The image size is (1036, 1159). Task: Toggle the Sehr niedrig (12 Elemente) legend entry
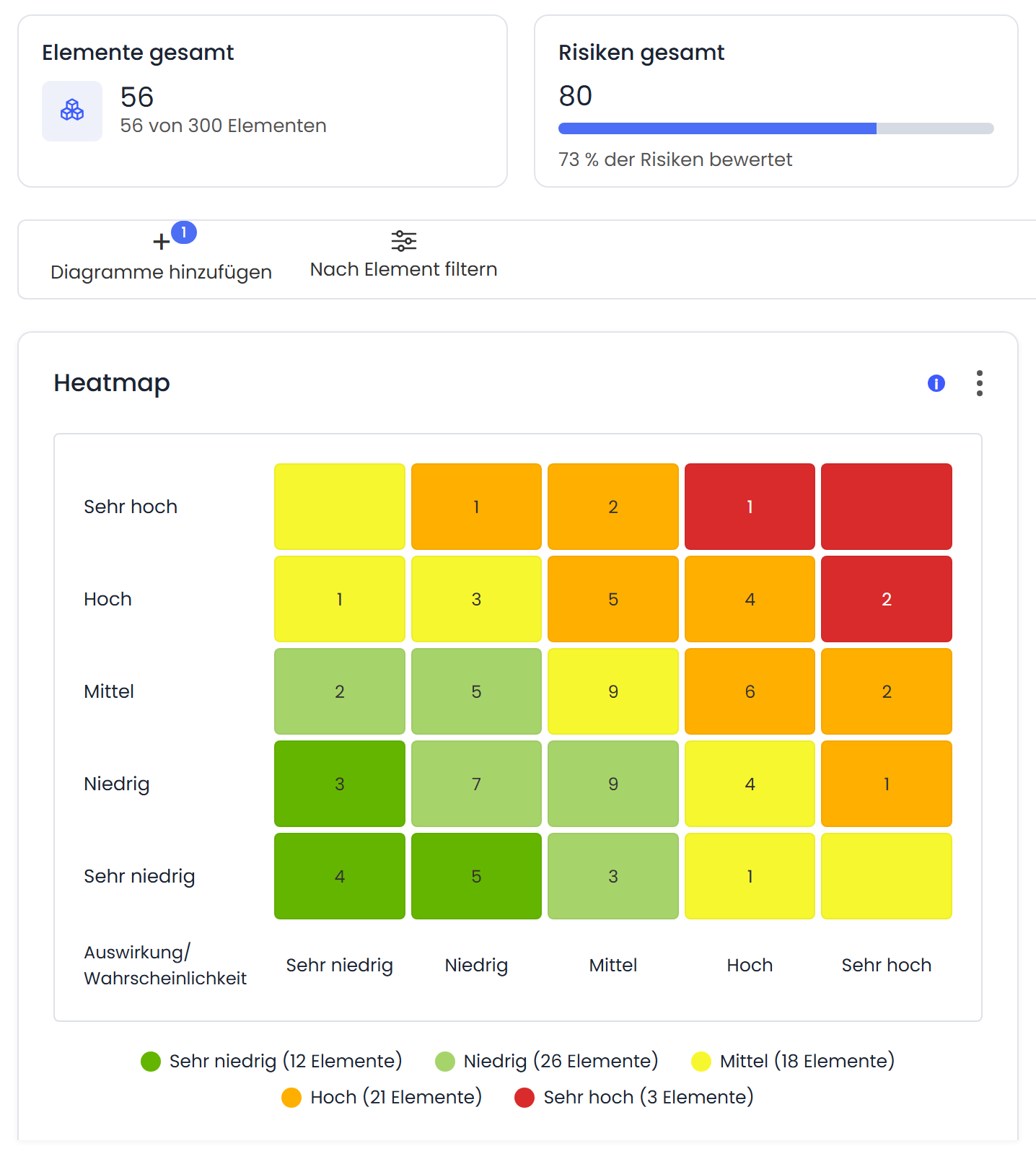coord(271,1061)
